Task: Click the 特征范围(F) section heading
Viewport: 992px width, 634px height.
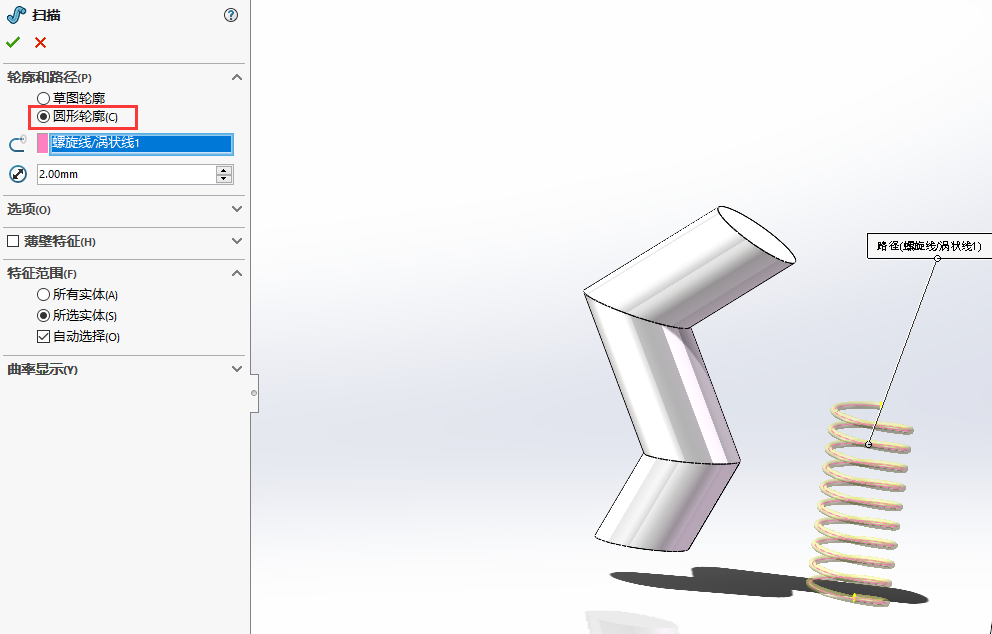Action: click(x=42, y=273)
